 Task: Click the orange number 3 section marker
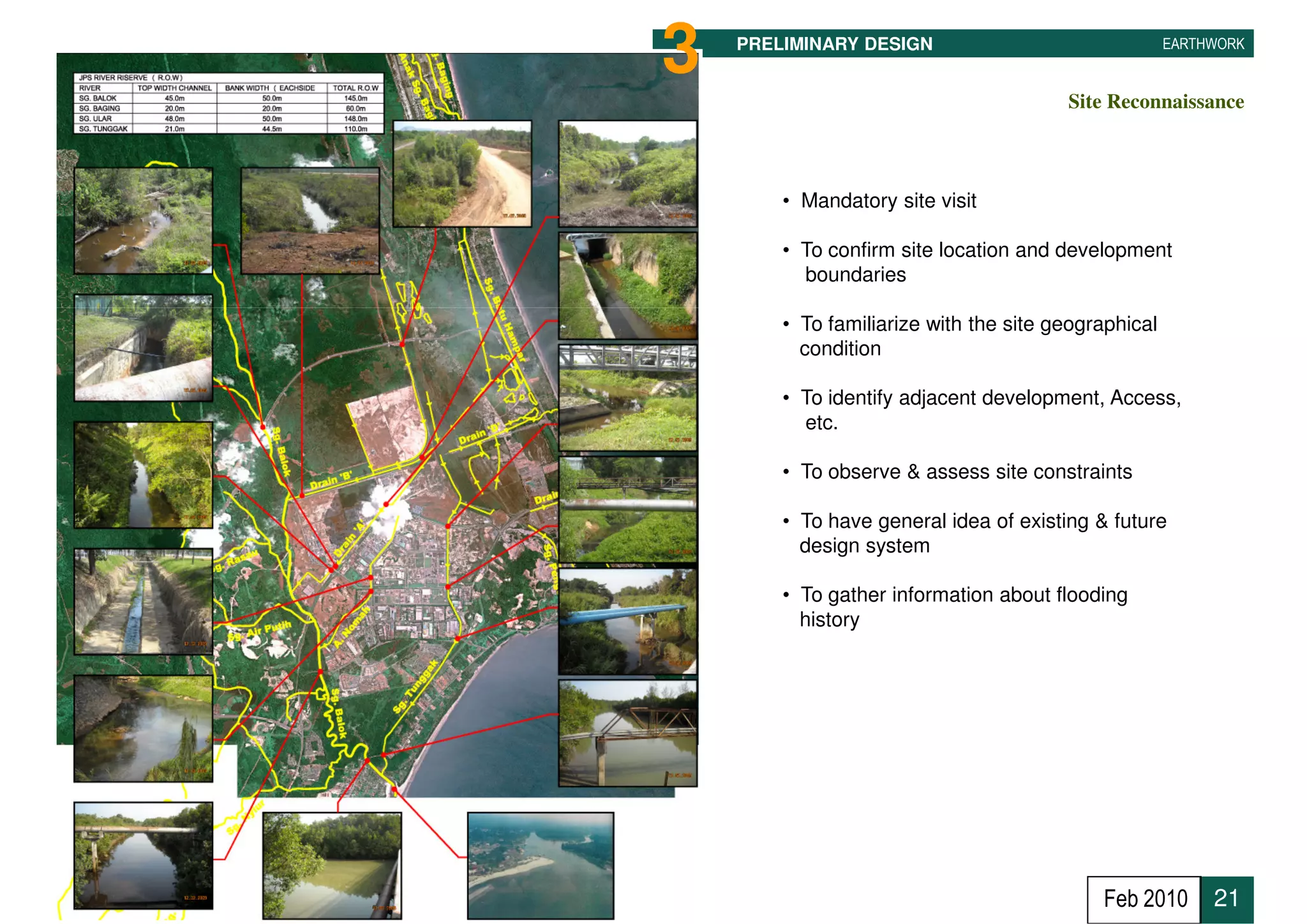[680, 48]
